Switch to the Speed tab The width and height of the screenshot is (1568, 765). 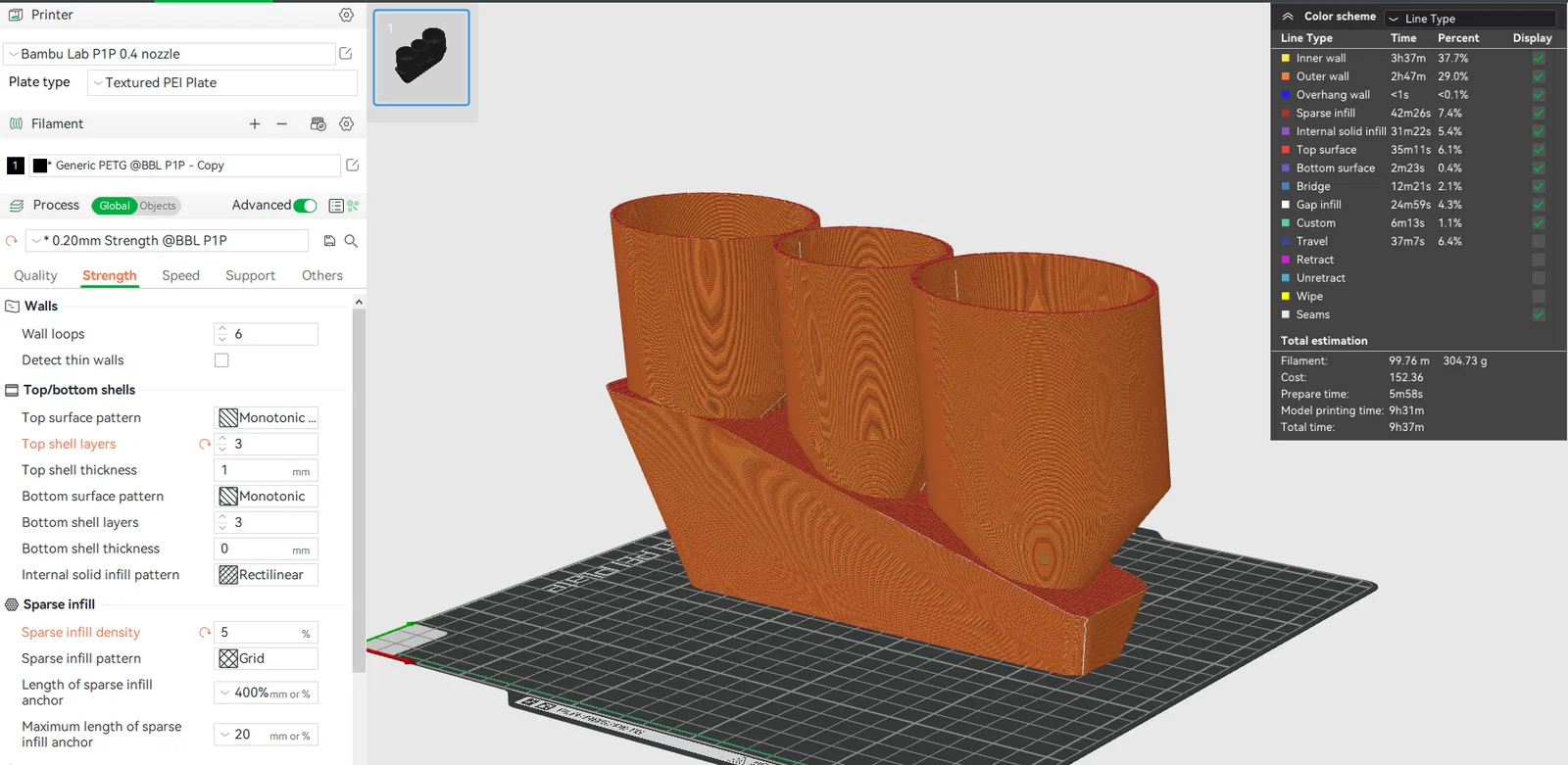coord(180,276)
